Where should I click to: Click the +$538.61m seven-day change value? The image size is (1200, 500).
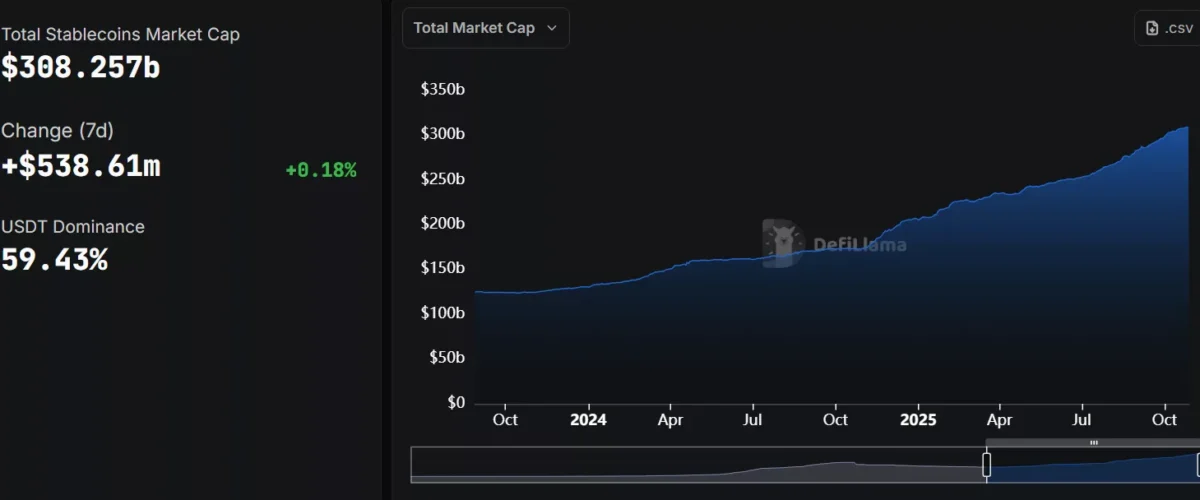pos(80,166)
